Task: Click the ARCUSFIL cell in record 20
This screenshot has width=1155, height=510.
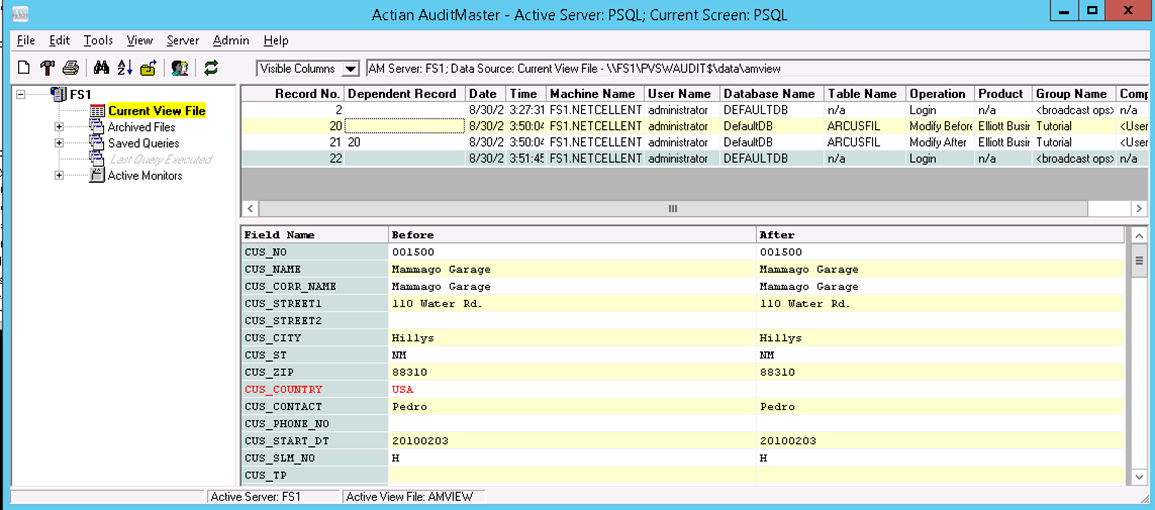Action: pyautogui.click(x=865, y=126)
